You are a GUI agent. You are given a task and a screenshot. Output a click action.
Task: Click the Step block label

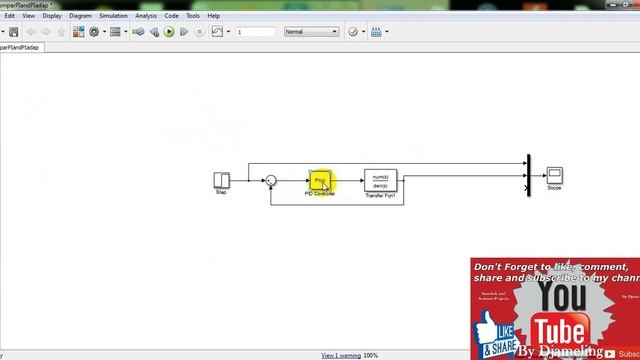pyautogui.click(x=221, y=192)
